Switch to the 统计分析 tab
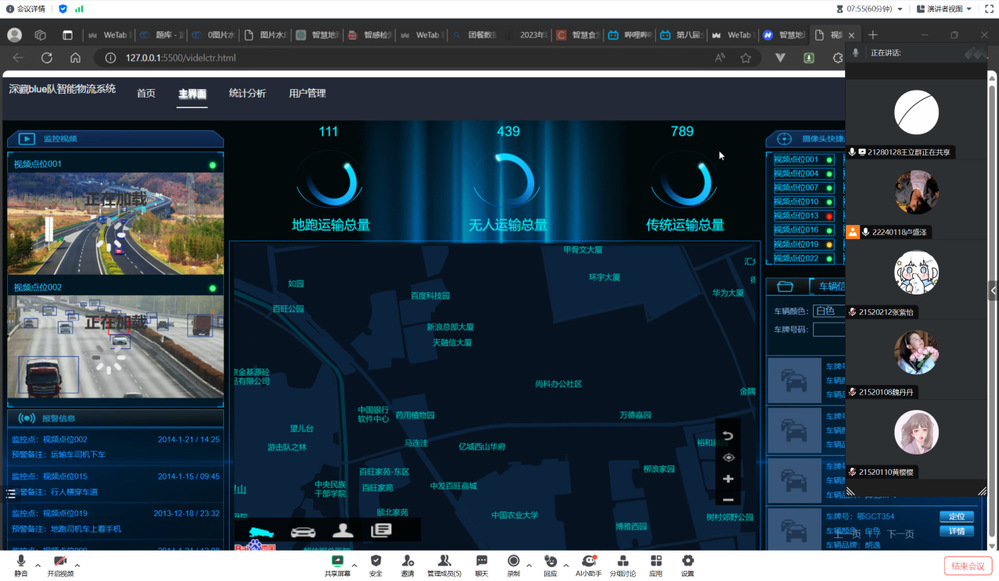 [247, 94]
